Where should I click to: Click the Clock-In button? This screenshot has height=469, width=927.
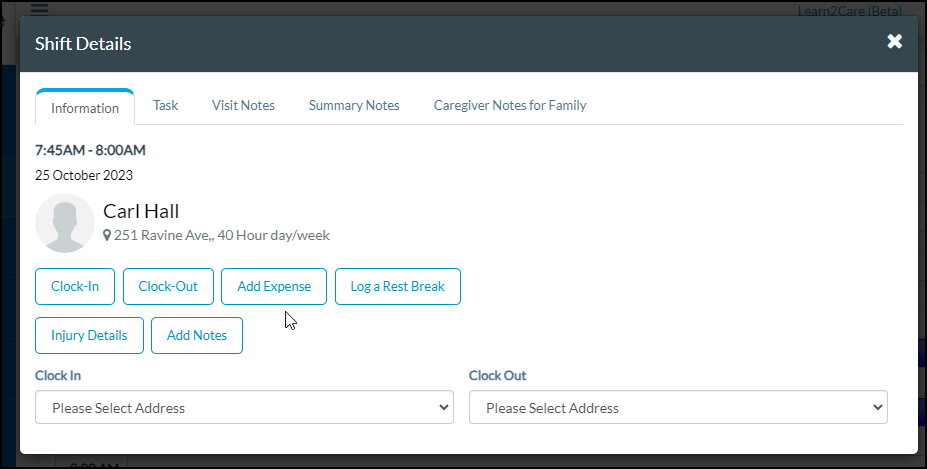tap(75, 286)
